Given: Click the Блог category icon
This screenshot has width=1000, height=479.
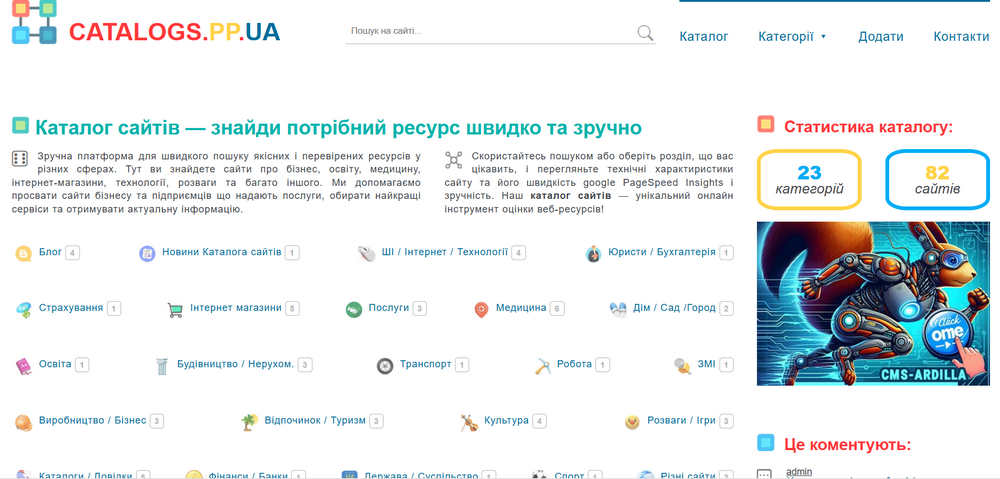Looking at the screenshot, I should click(x=23, y=253).
